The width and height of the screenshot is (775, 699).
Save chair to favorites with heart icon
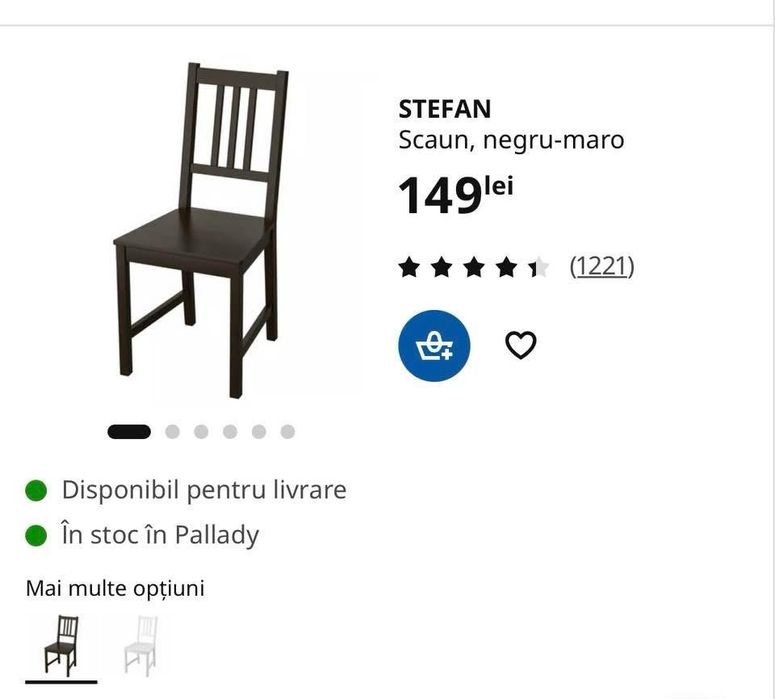[x=520, y=345]
